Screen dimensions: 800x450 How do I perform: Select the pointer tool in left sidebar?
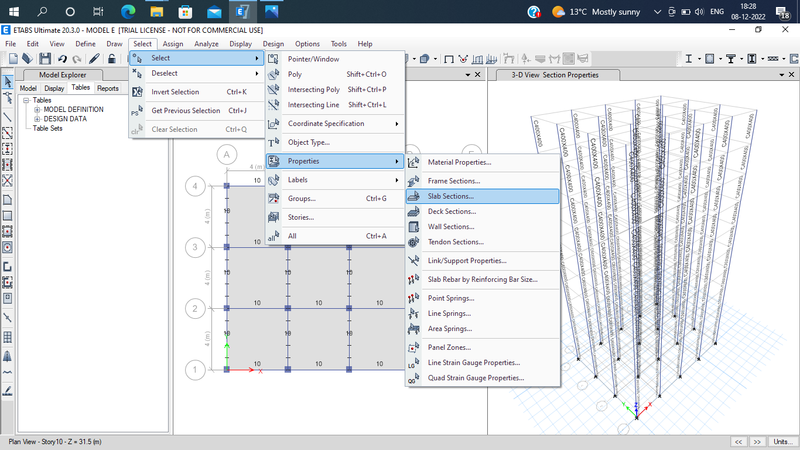8,82
